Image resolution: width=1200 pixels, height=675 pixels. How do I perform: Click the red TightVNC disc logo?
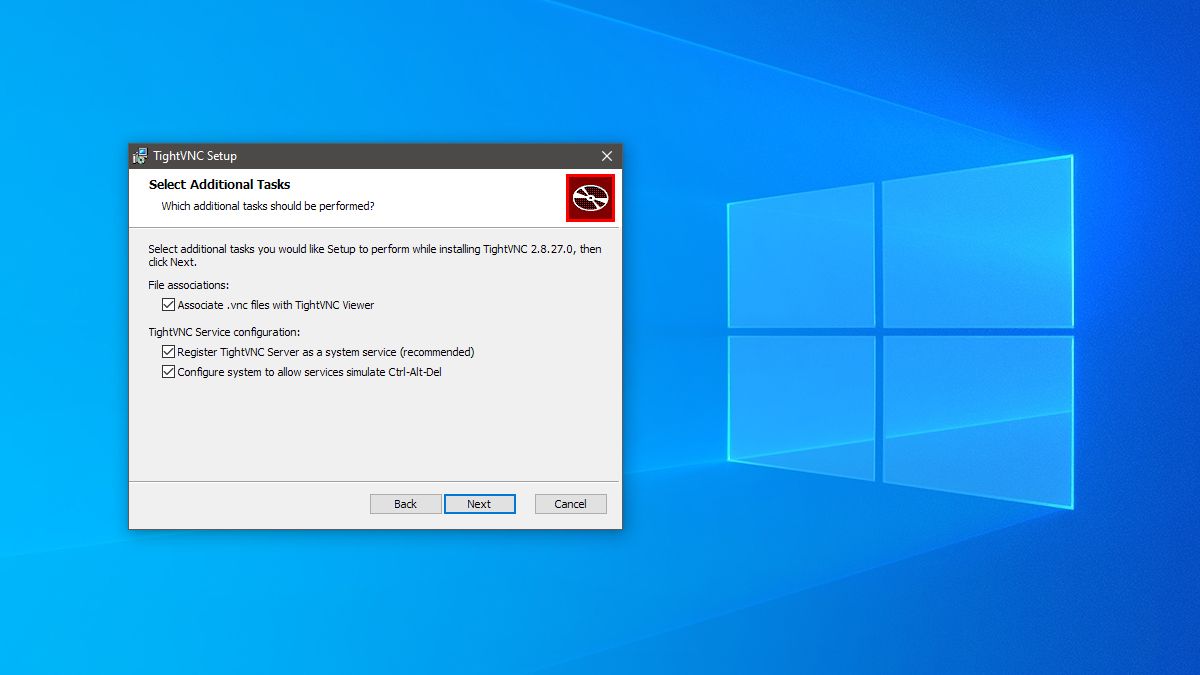click(x=590, y=197)
